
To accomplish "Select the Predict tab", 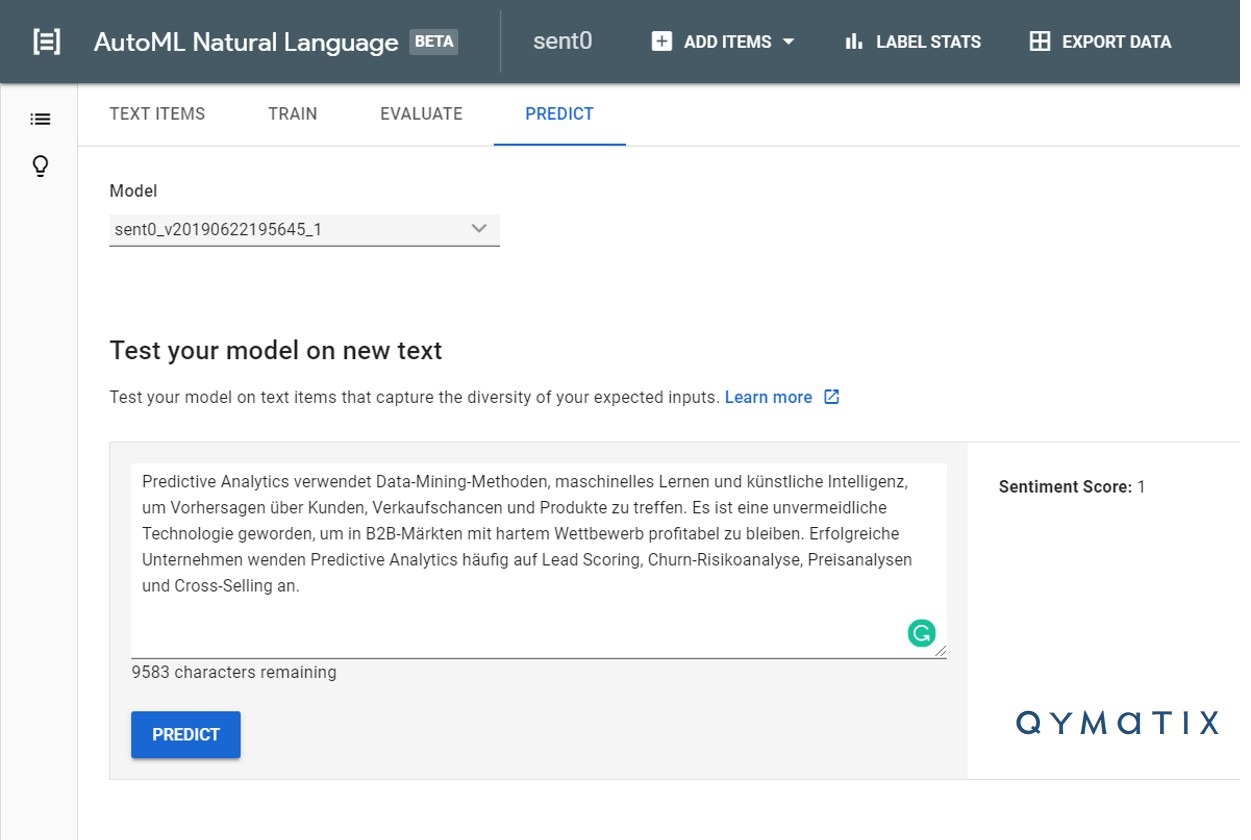I will [x=559, y=114].
